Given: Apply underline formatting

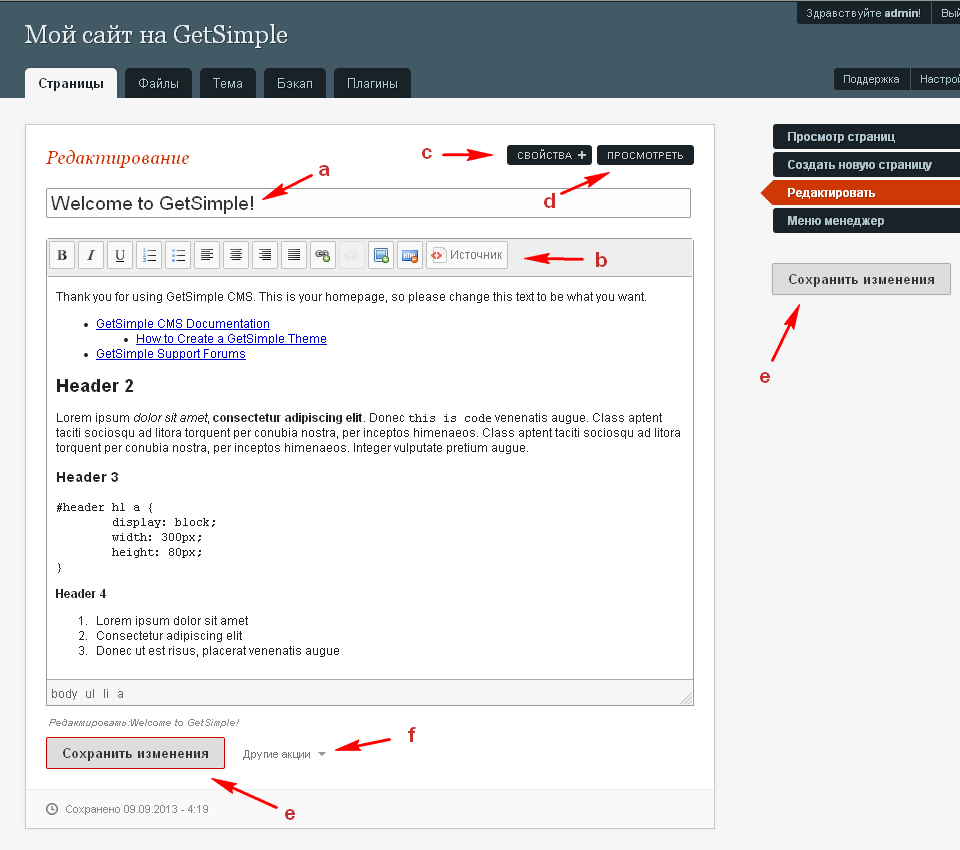Looking at the screenshot, I should (120, 256).
